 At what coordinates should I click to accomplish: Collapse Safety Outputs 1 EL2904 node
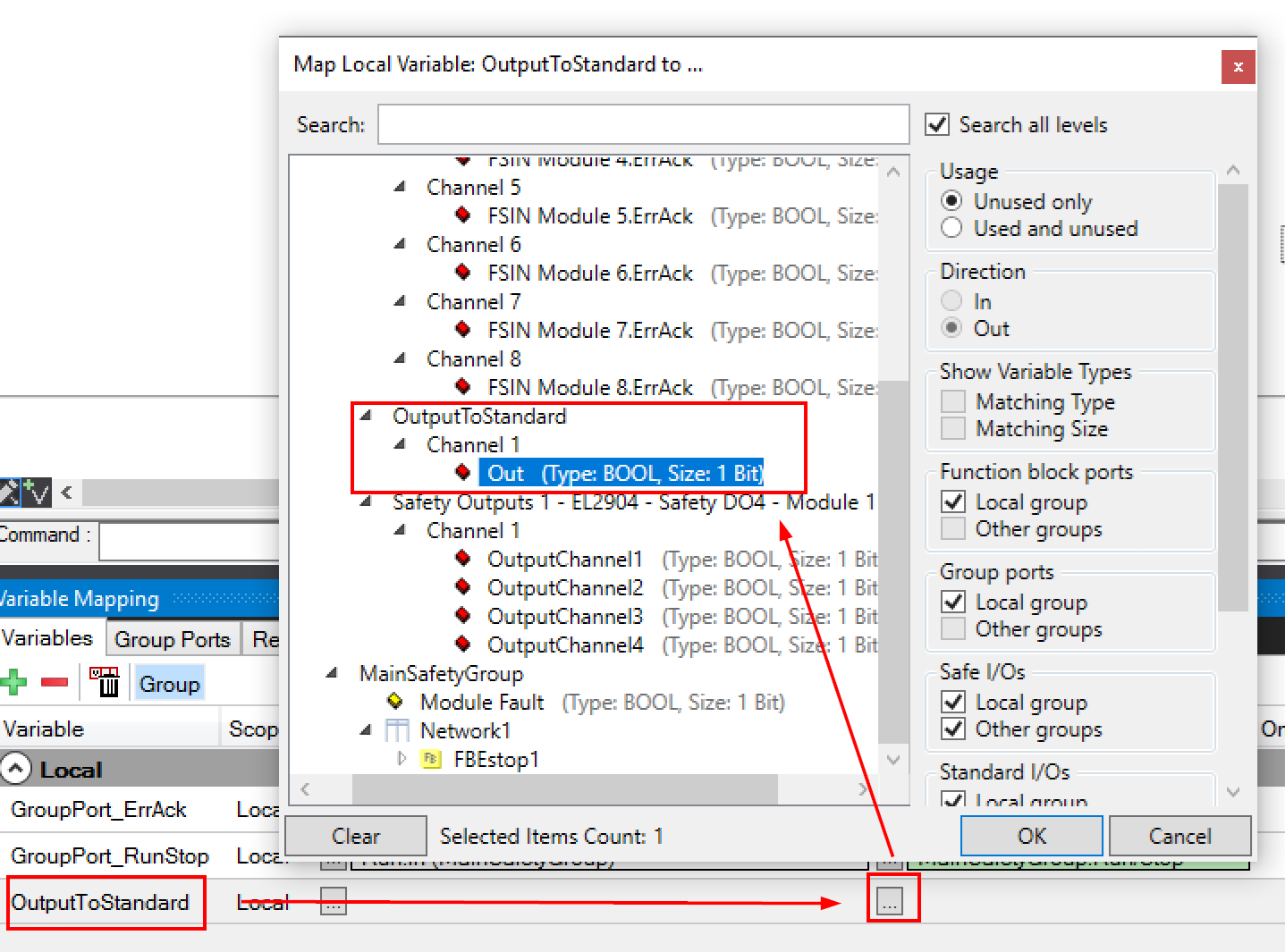click(366, 501)
